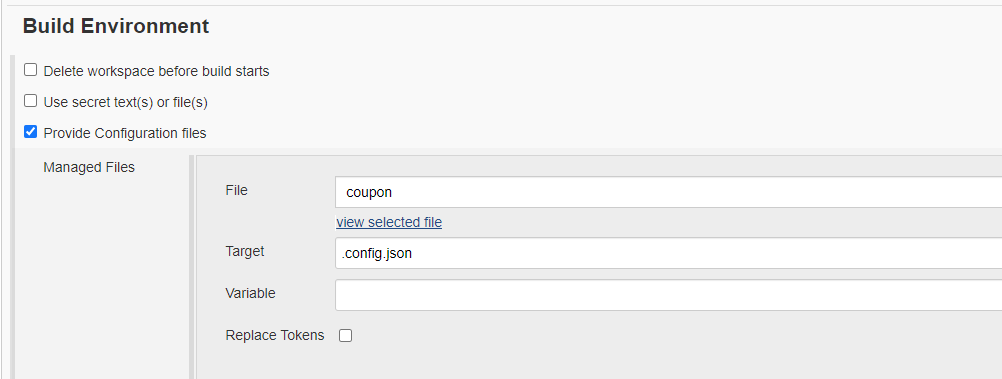1002x379 pixels.
Task: Click the Target field label
Action: 245,251
